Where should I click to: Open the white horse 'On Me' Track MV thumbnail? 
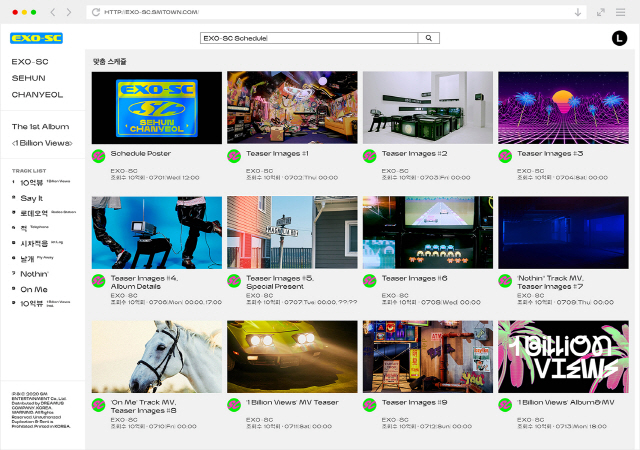(154, 356)
